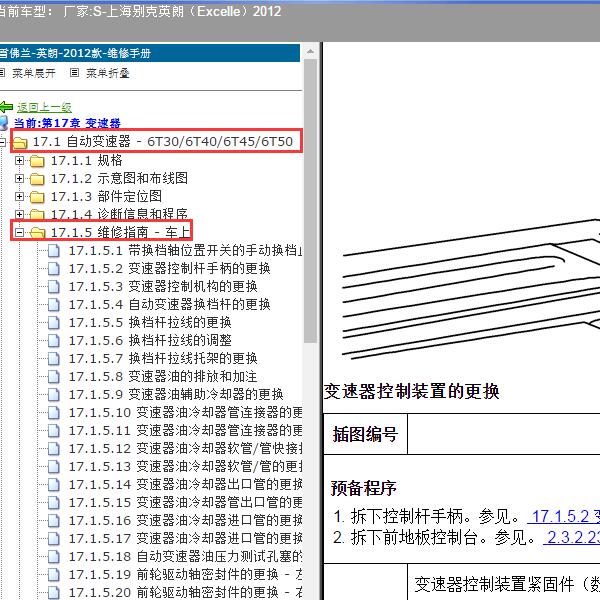
Task: Follow the 17.1.5.2 hyperlink in 预备程序
Action: tap(564, 516)
